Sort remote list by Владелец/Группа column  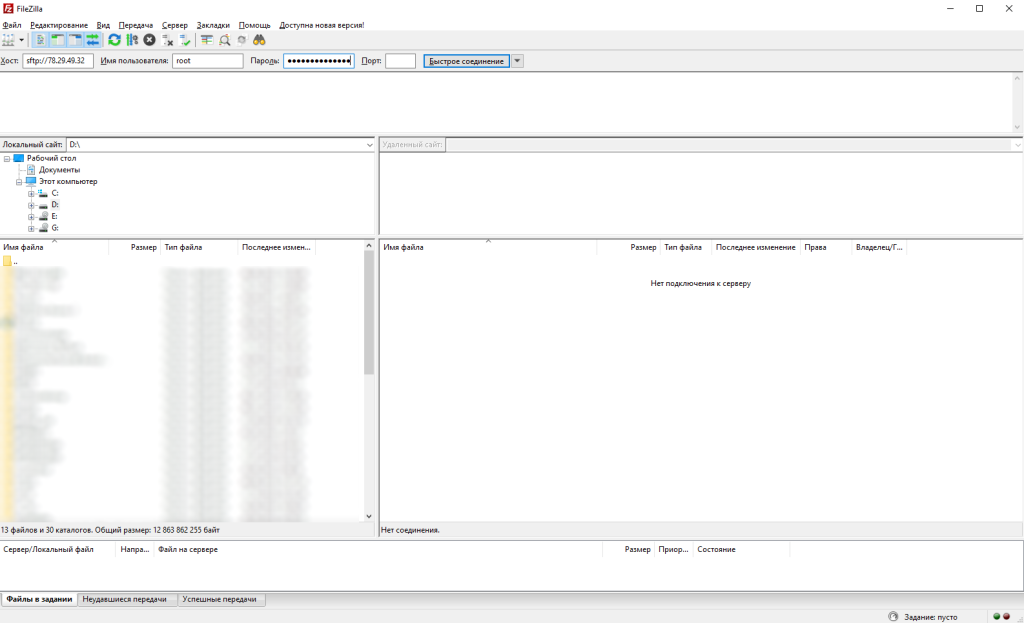pos(879,248)
